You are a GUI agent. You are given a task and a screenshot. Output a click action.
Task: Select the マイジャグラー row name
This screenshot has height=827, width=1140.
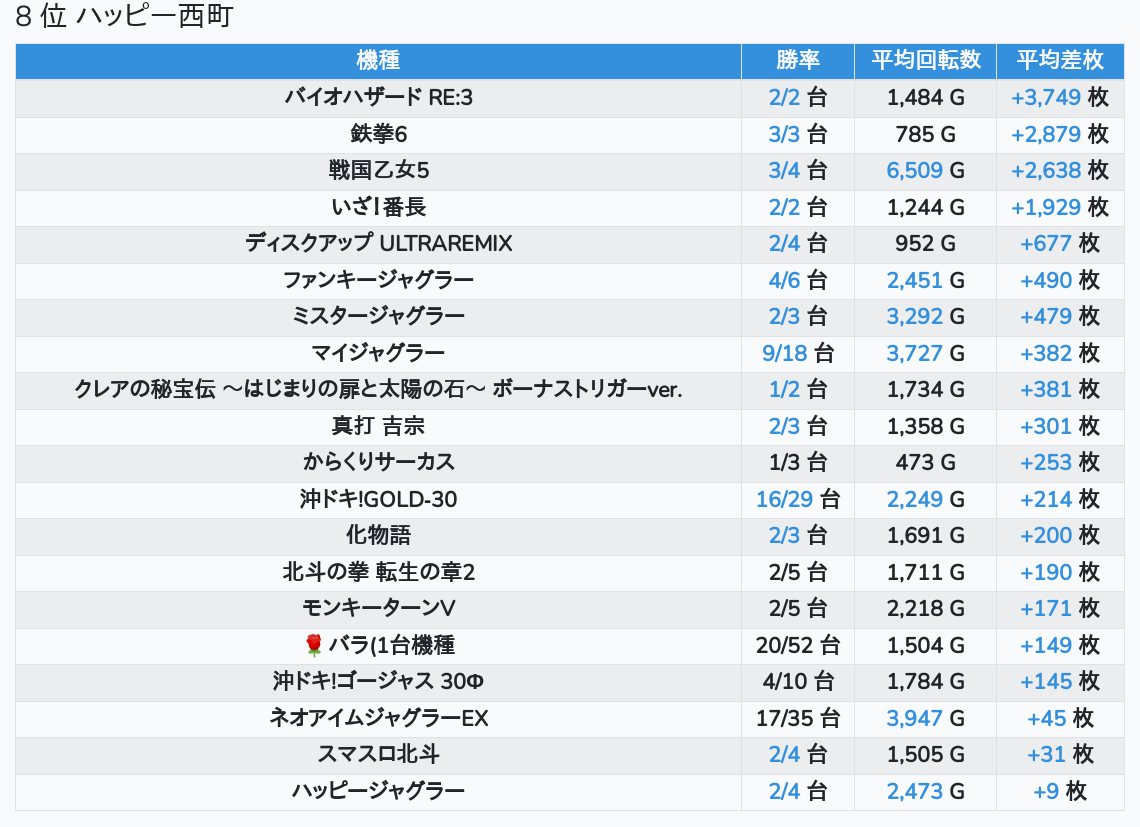pyautogui.click(x=378, y=353)
